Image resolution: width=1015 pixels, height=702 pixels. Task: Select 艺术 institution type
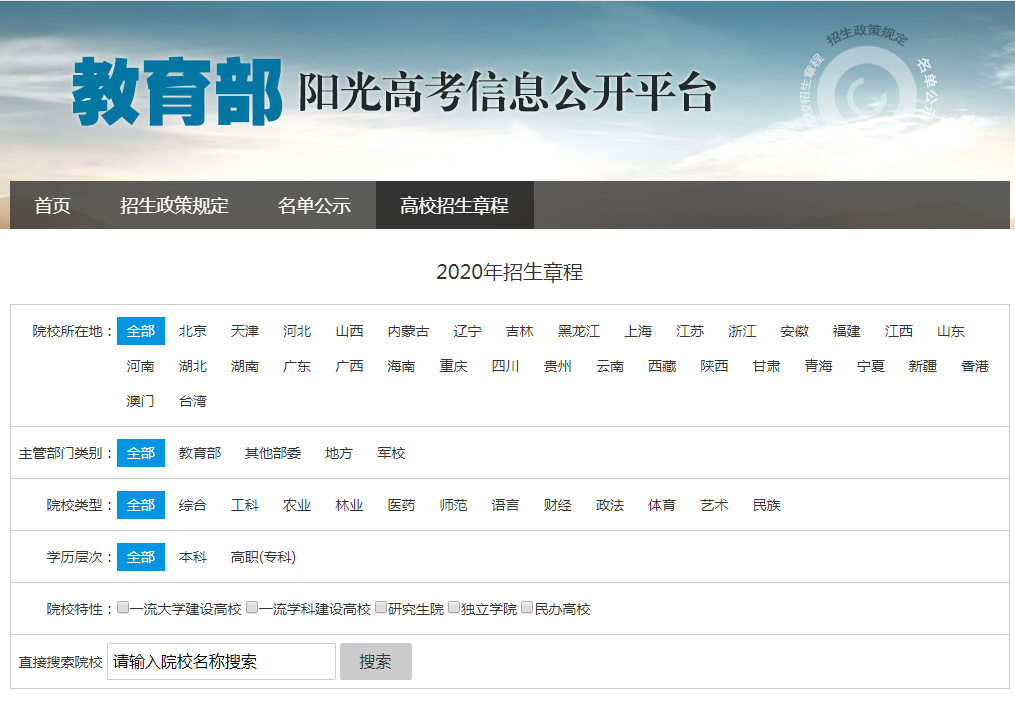pyautogui.click(x=715, y=504)
